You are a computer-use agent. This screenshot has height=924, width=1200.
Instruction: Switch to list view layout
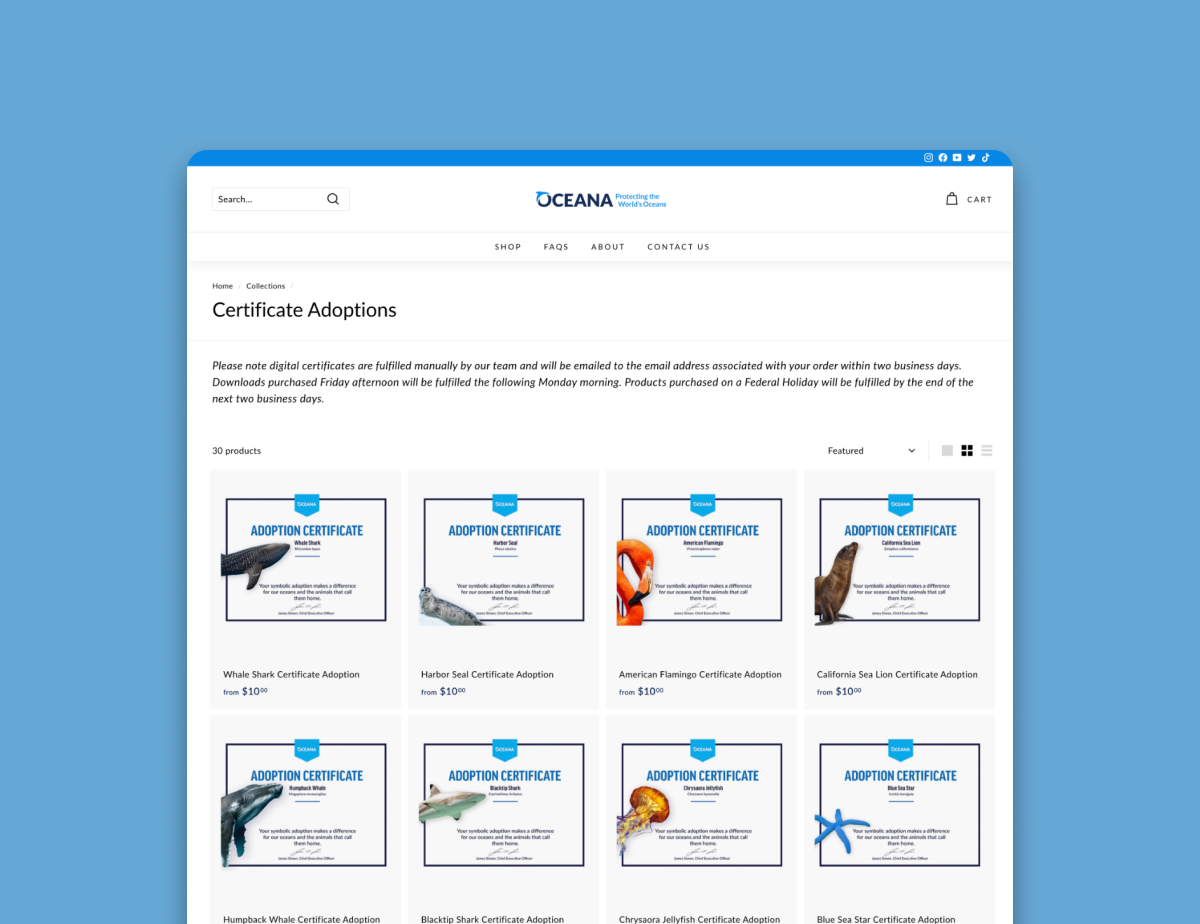987,451
